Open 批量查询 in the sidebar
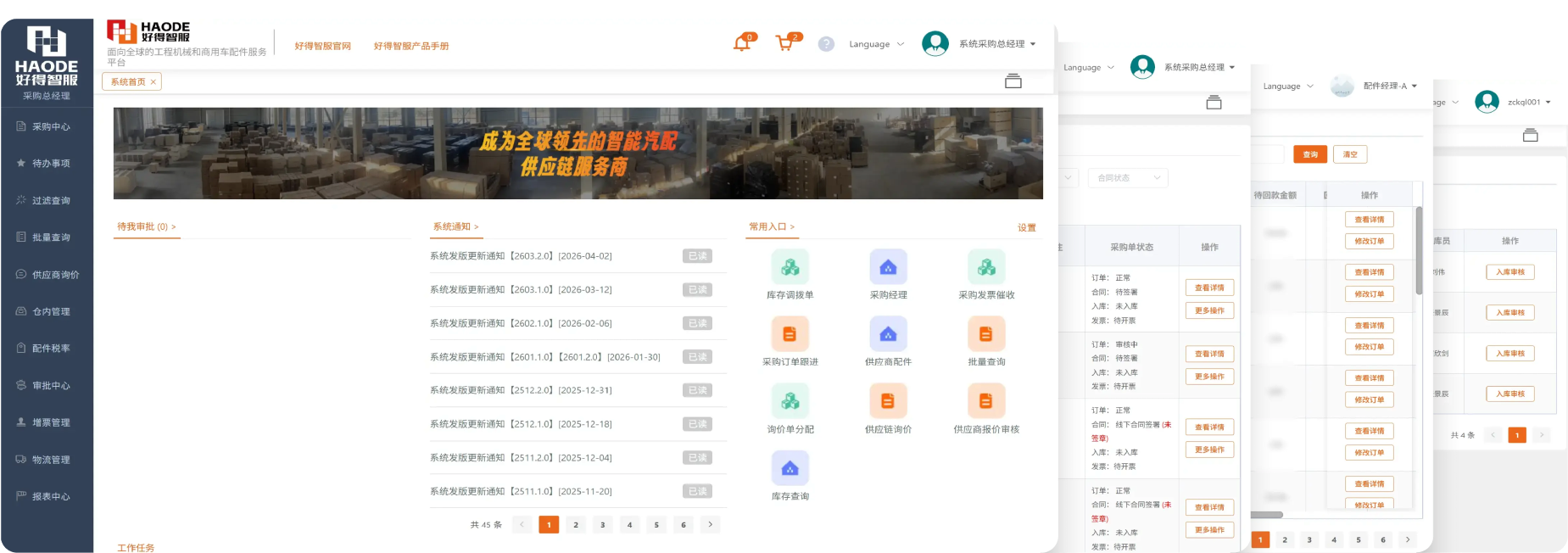 [x=47, y=237]
